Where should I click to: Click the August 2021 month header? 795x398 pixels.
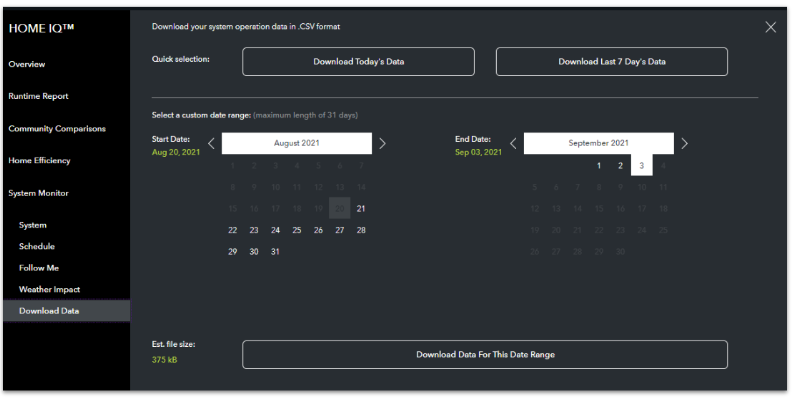pos(297,143)
